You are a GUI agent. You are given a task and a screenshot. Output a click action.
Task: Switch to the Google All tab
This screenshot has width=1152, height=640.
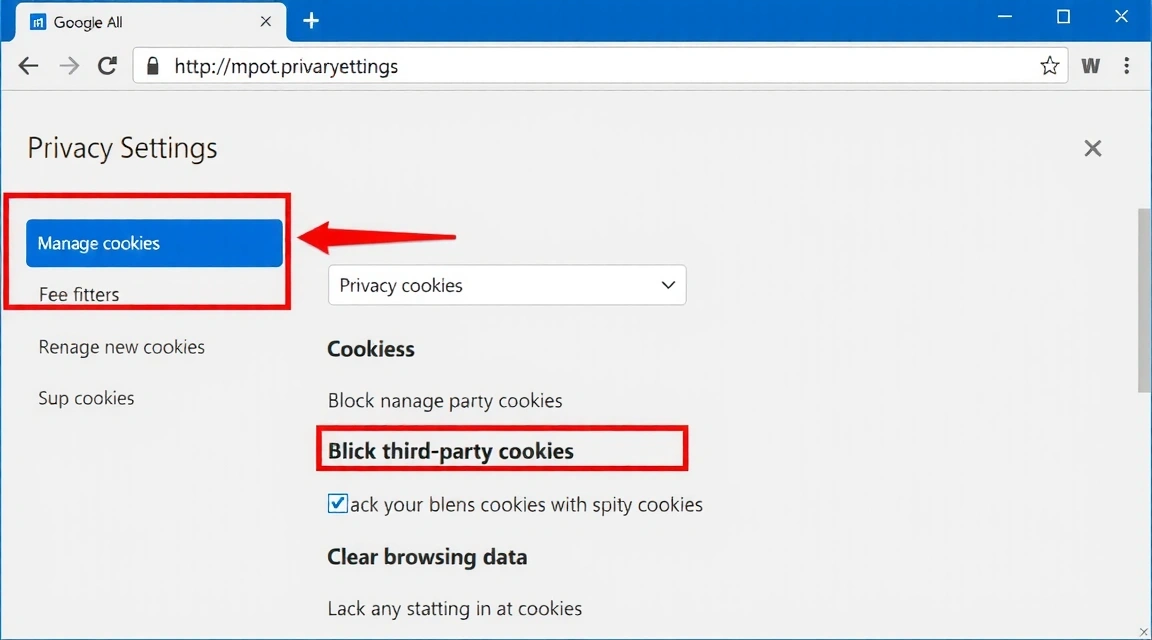[x=140, y=21]
